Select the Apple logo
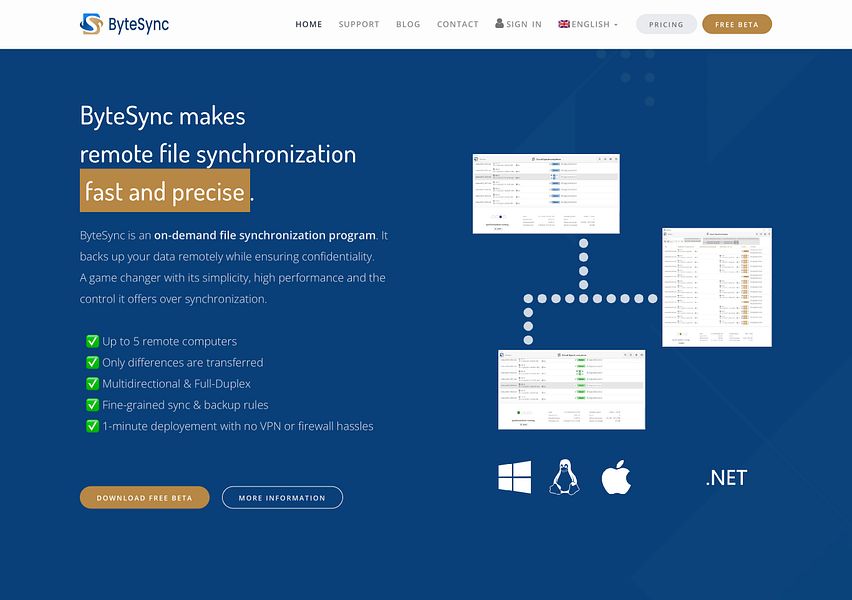Viewport: 852px width, 600px height. (617, 476)
